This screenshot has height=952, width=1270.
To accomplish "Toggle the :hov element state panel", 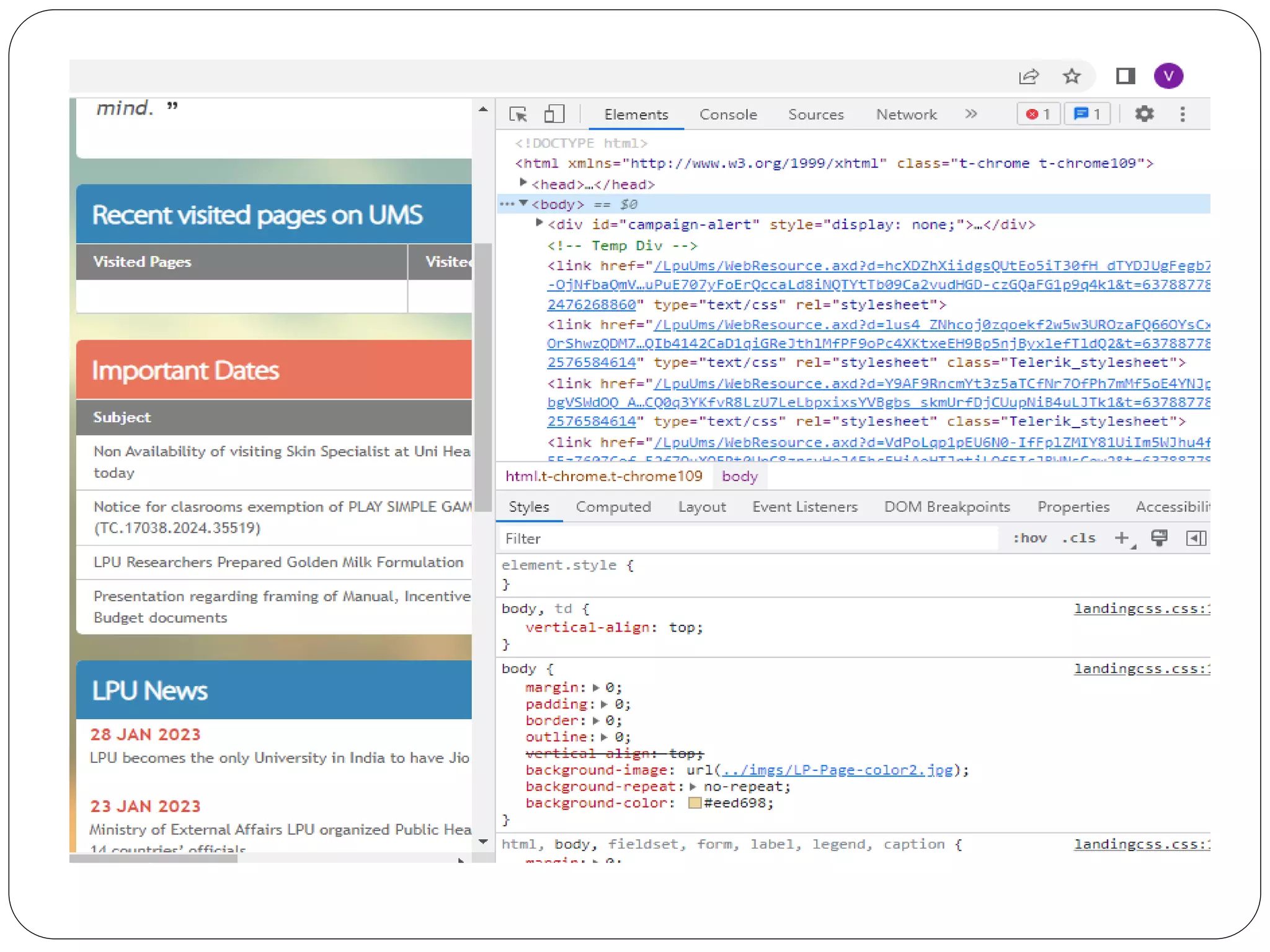I will [x=1029, y=538].
